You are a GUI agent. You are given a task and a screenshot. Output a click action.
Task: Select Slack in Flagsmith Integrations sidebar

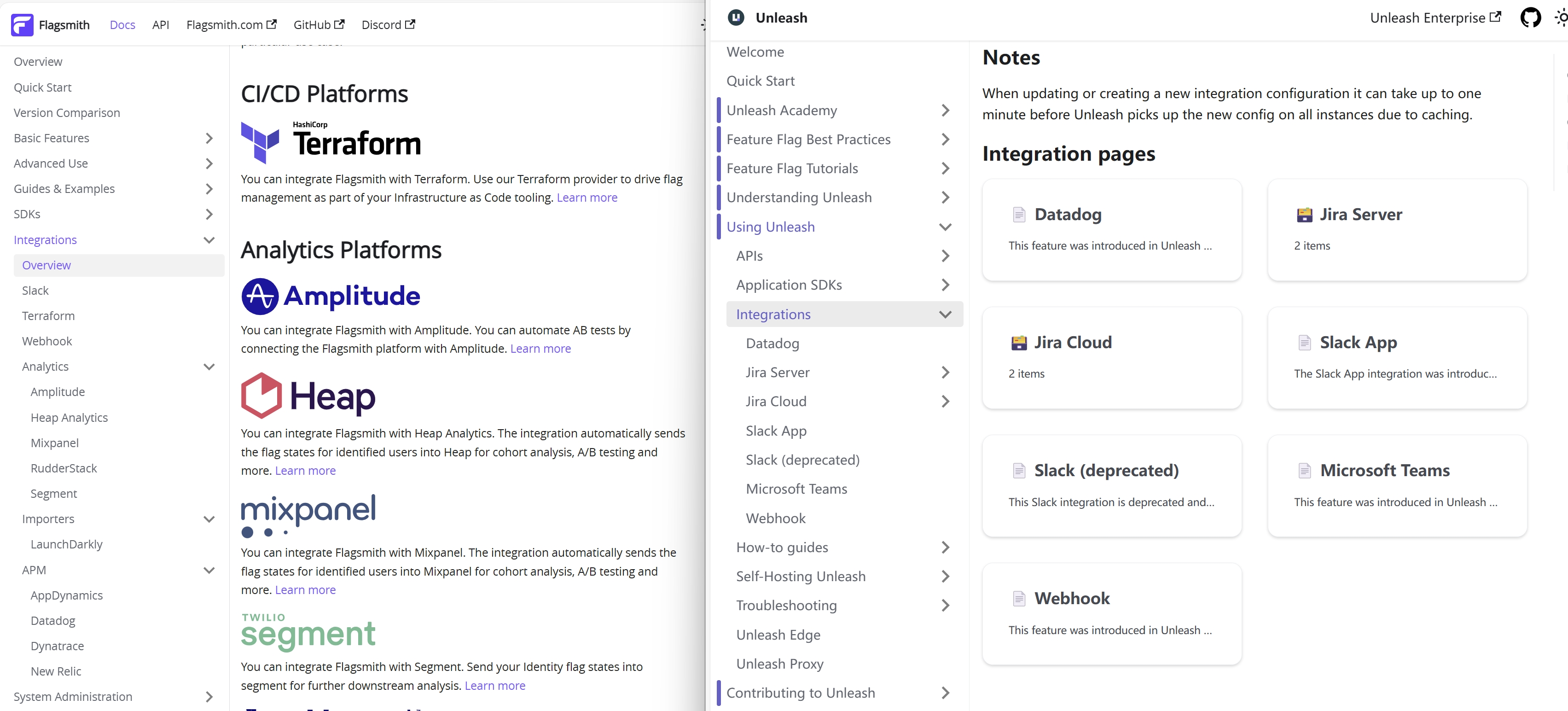[x=35, y=291]
